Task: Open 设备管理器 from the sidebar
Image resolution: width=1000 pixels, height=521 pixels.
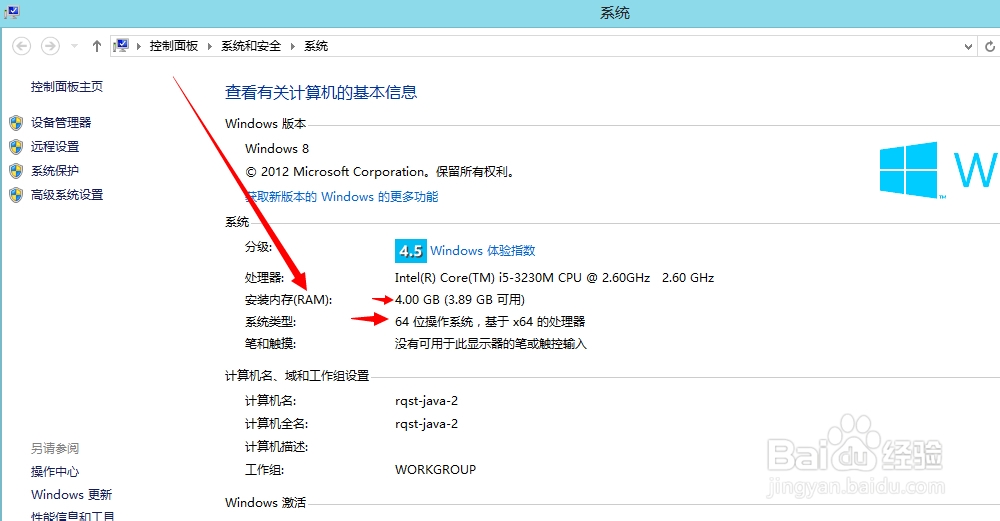Action: pyautogui.click(x=61, y=122)
